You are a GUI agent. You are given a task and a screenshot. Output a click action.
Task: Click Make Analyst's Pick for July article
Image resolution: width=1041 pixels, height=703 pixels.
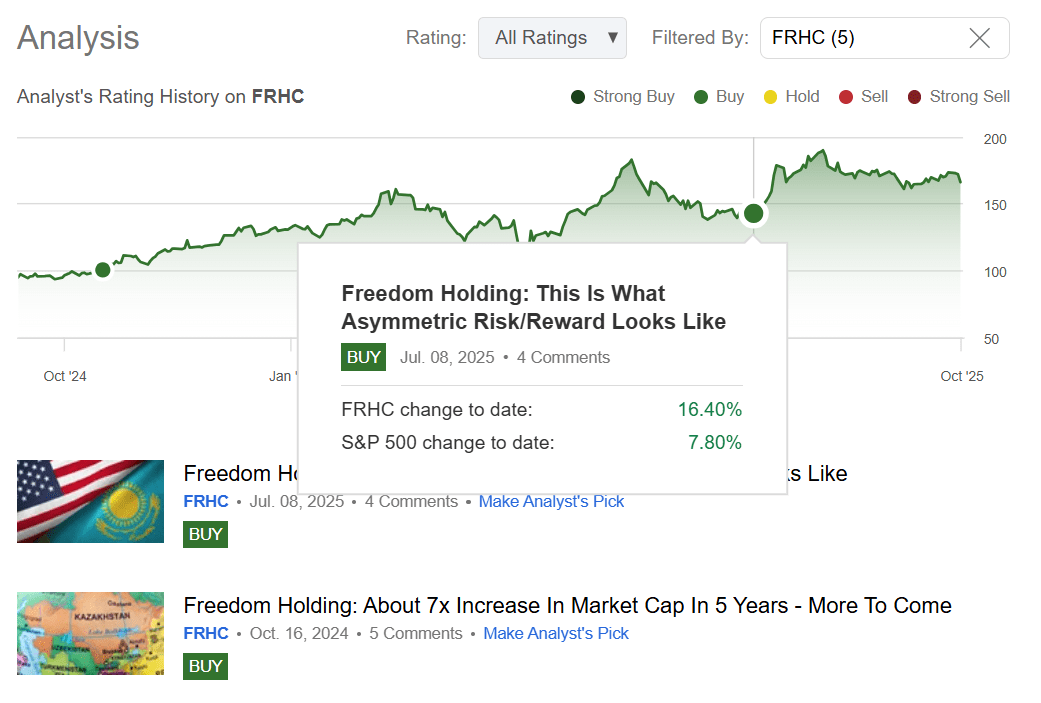[551, 502]
